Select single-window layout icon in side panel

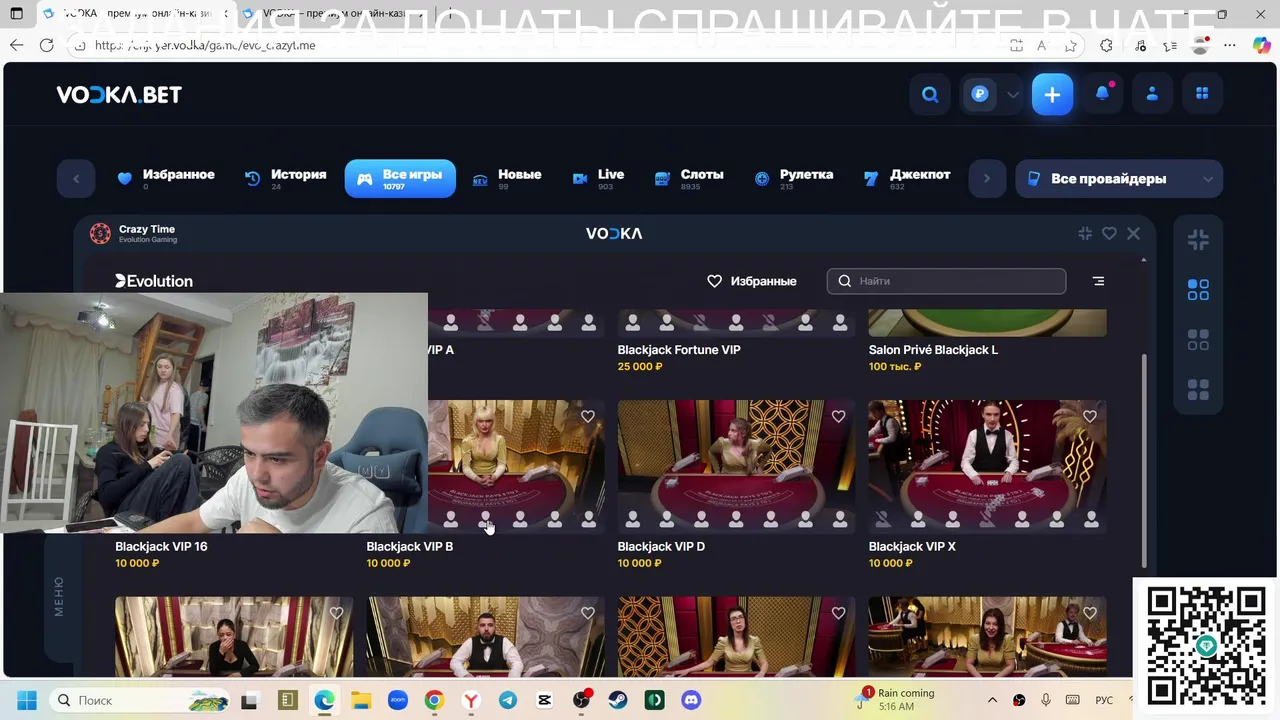click(x=1198, y=240)
